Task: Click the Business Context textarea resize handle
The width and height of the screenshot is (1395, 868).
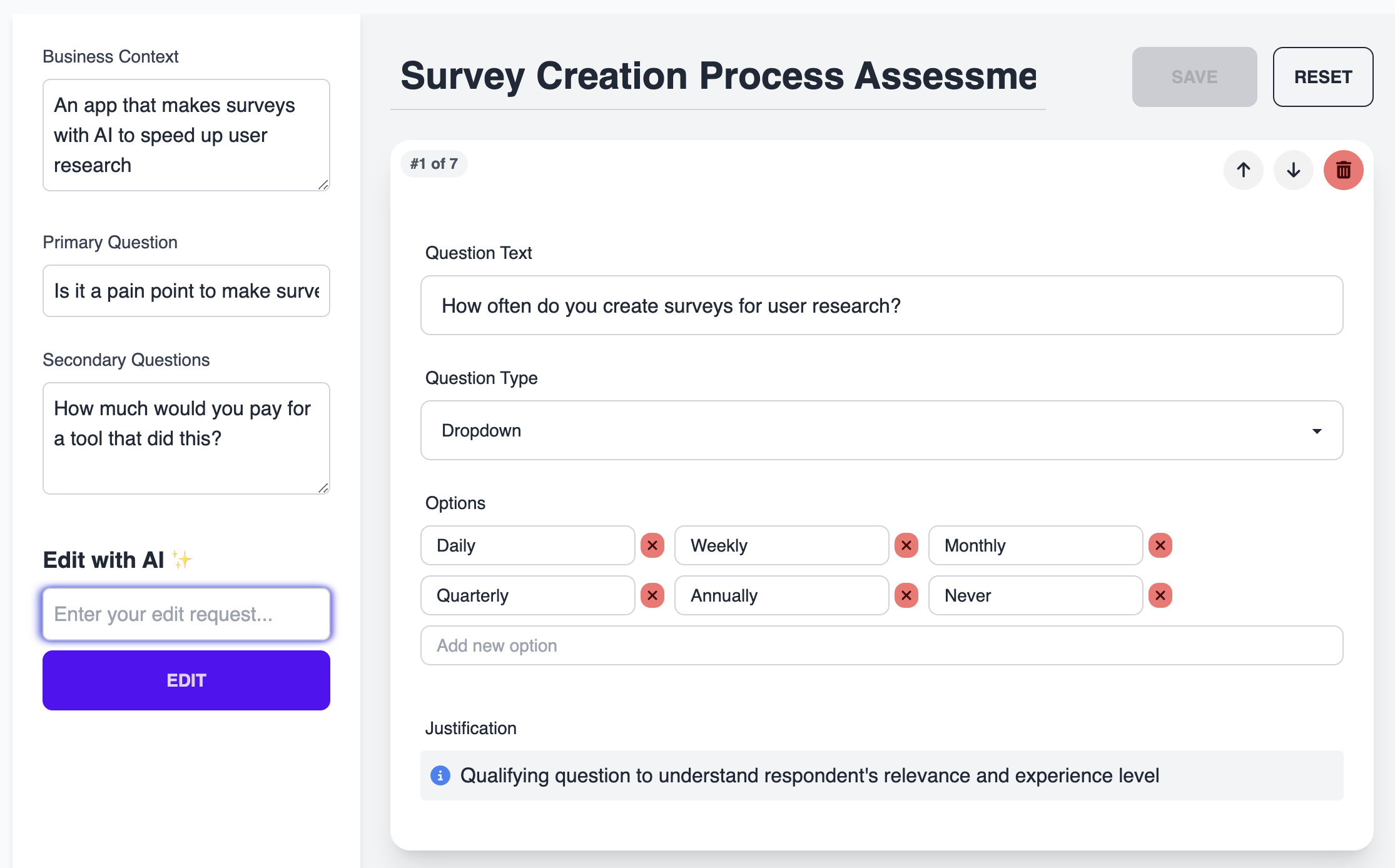Action: point(323,184)
